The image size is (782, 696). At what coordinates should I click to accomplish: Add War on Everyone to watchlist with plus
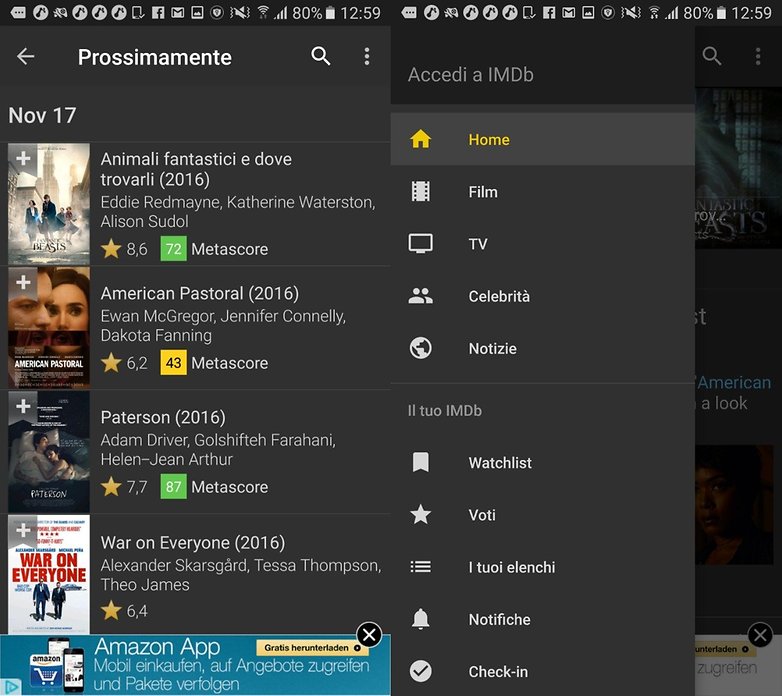click(x=23, y=529)
